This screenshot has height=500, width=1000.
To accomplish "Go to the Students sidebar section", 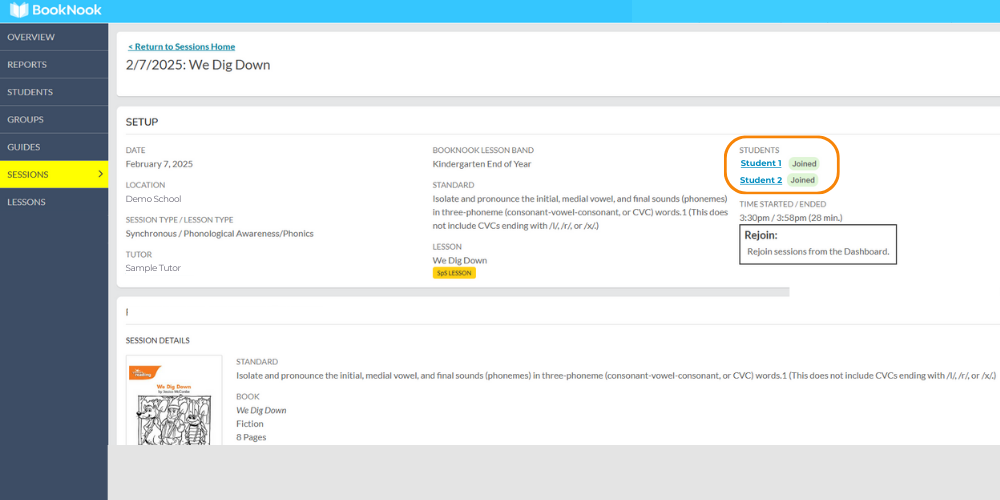I will (x=54, y=92).
